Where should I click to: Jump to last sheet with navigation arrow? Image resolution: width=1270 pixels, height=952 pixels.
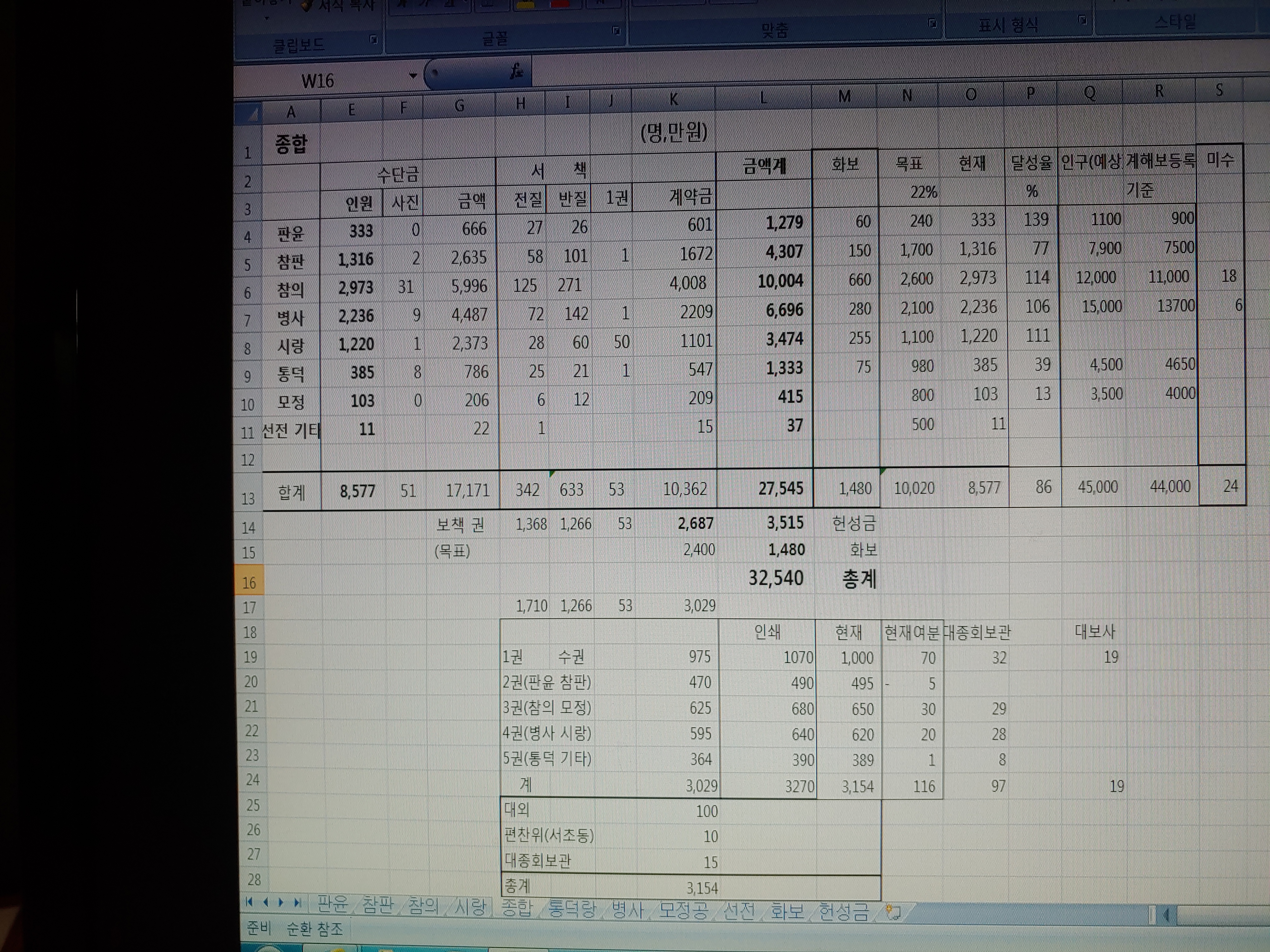(x=297, y=903)
